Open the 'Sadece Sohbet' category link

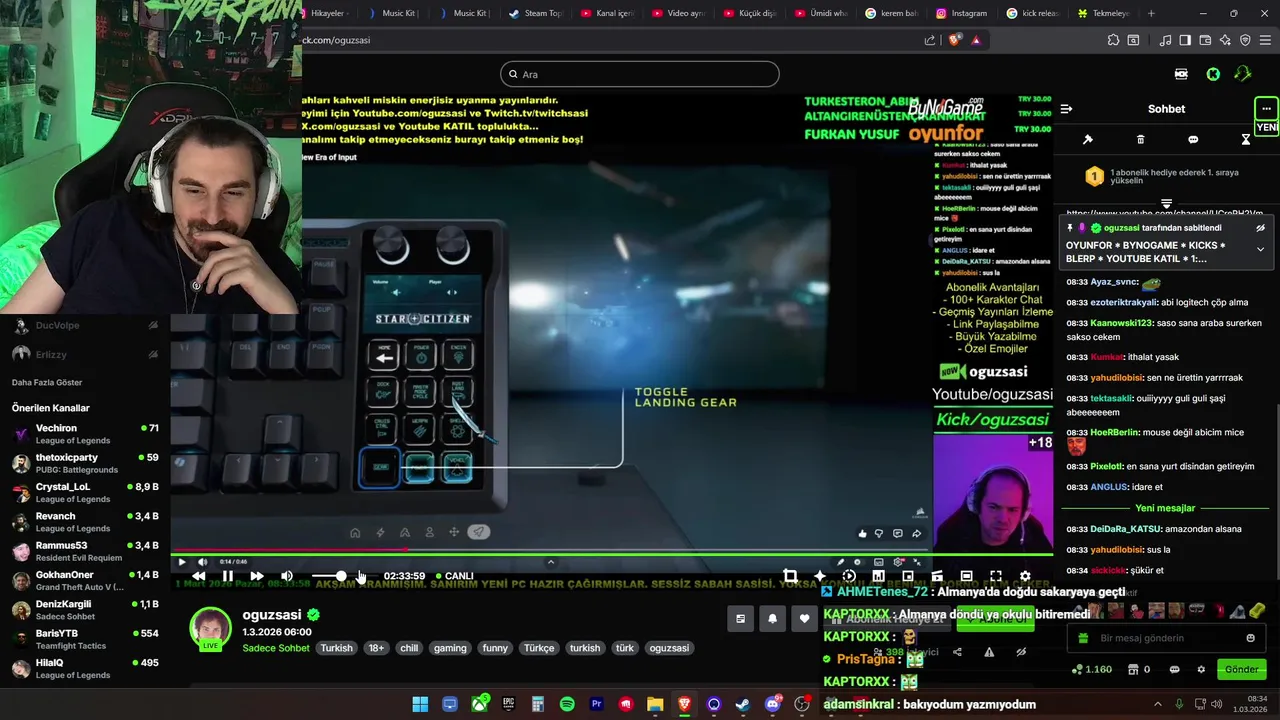coord(277,648)
